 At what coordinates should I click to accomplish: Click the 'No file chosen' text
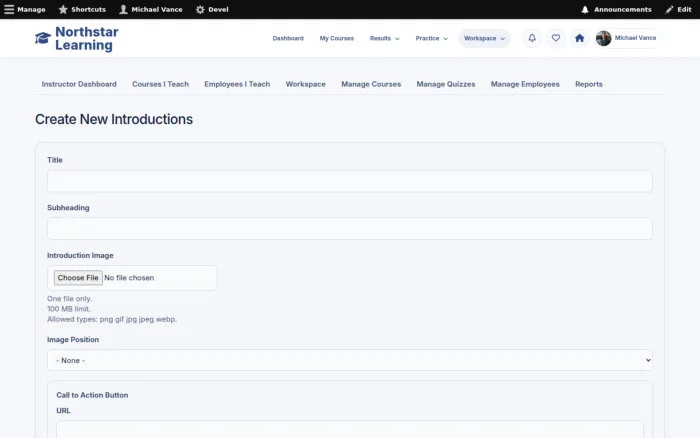pyautogui.click(x=129, y=278)
